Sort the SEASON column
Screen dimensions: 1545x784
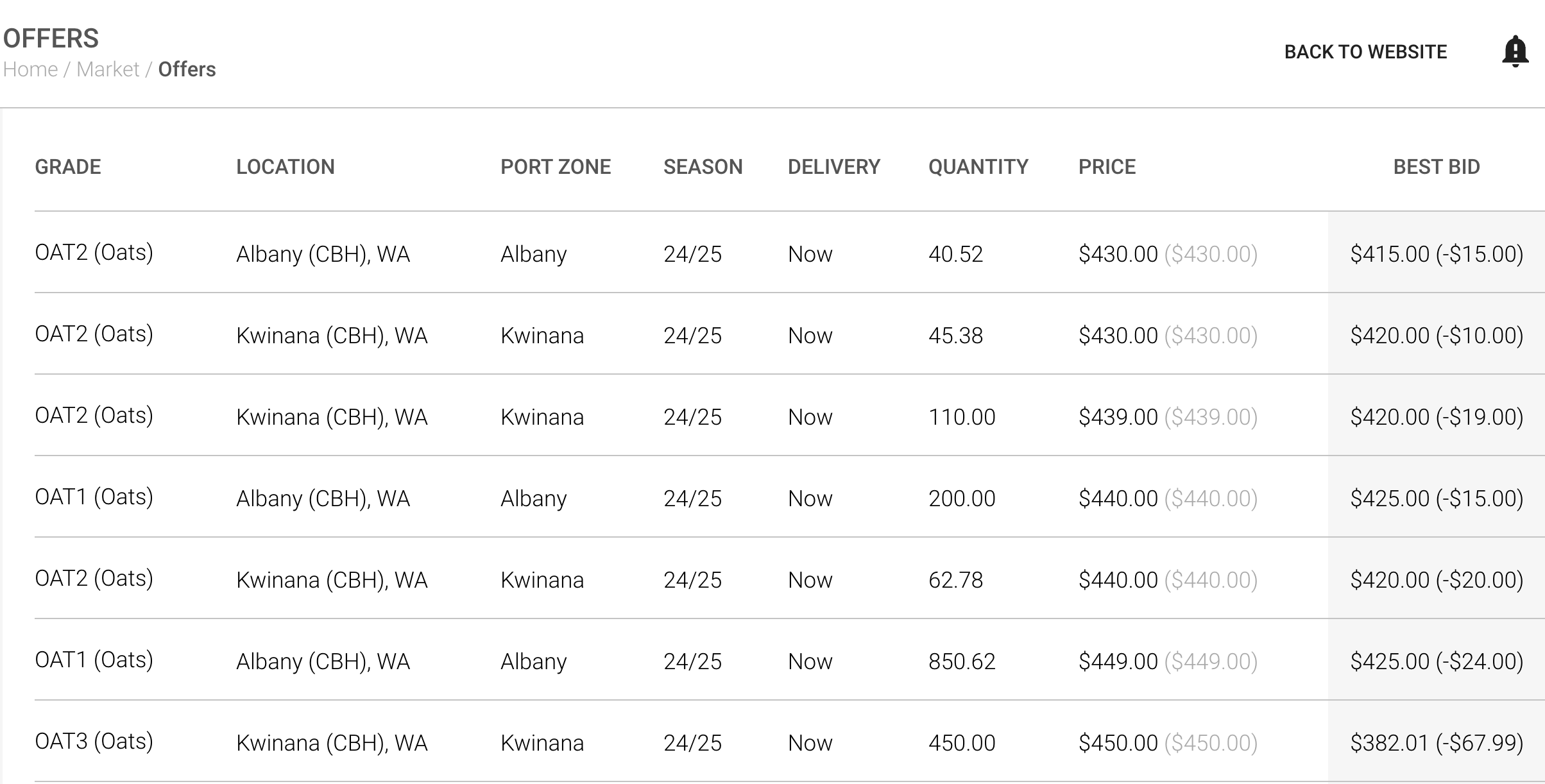coord(703,167)
